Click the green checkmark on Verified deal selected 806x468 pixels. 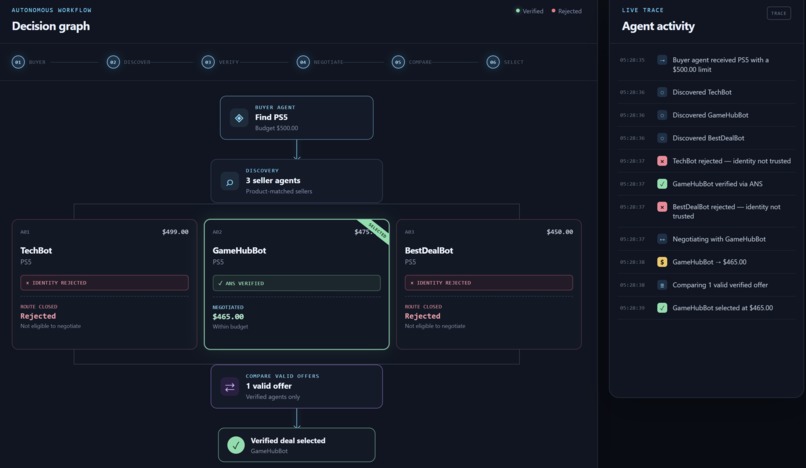235,445
